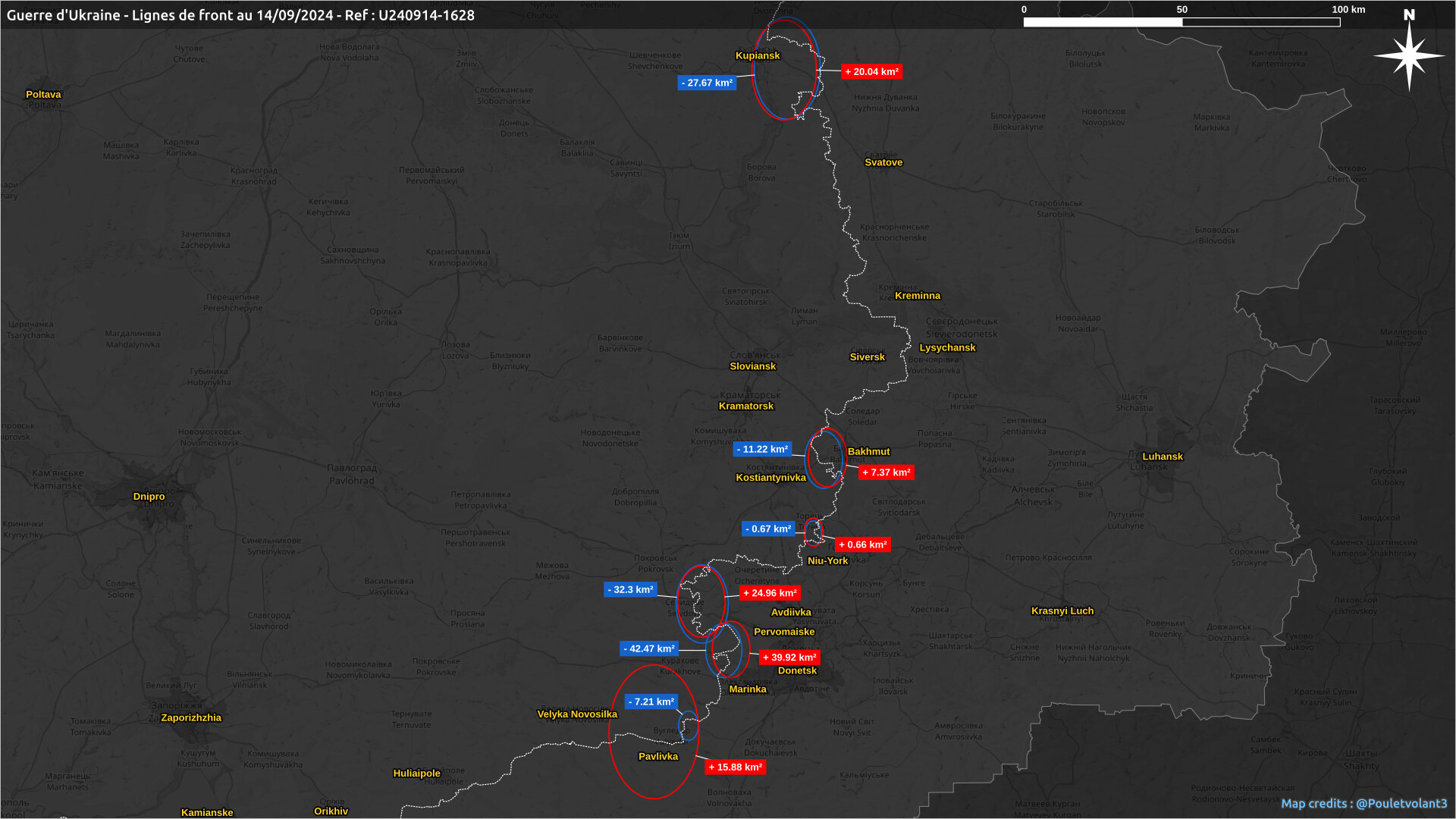Click the map title text at top
This screenshot has height=819, width=1456.
(x=240, y=15)
